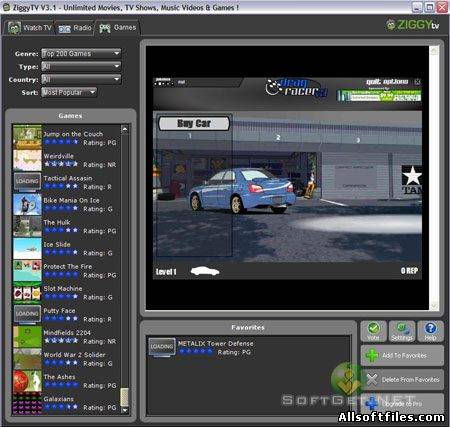Select 'The Ashes' game title
This screenshot has width=450, height=427.
point(59,377)
